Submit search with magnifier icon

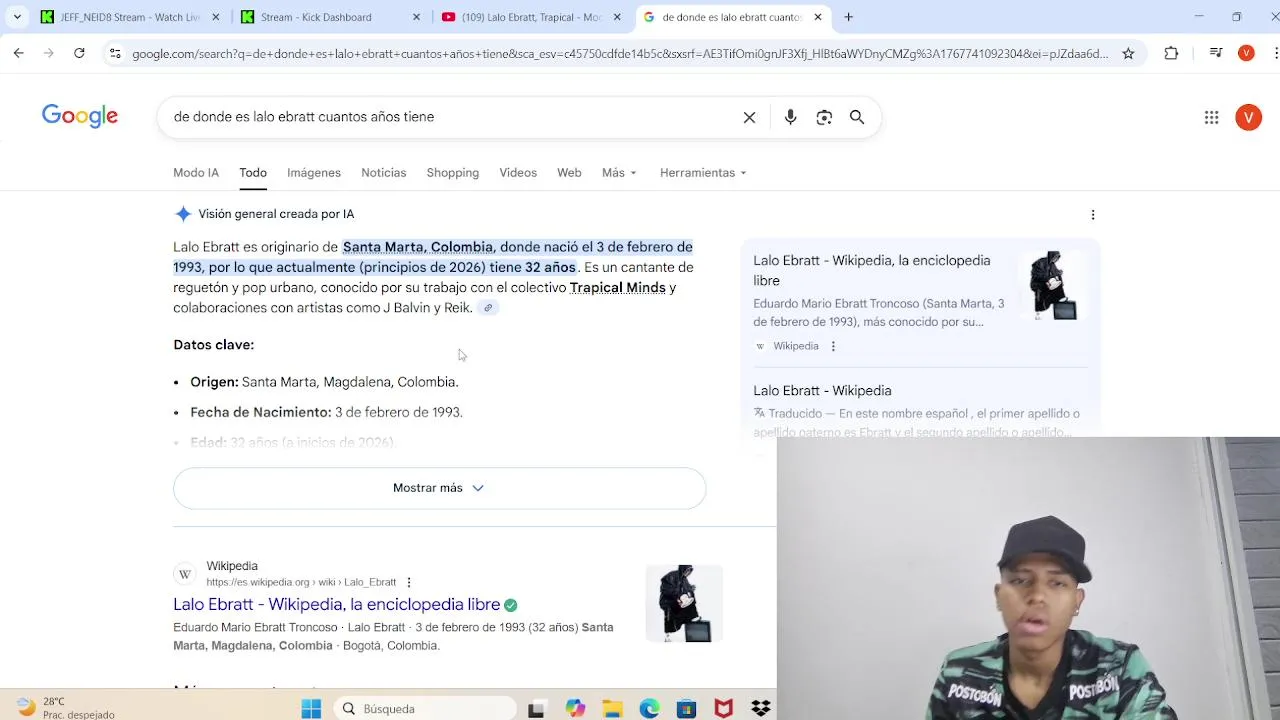(857, 117)
